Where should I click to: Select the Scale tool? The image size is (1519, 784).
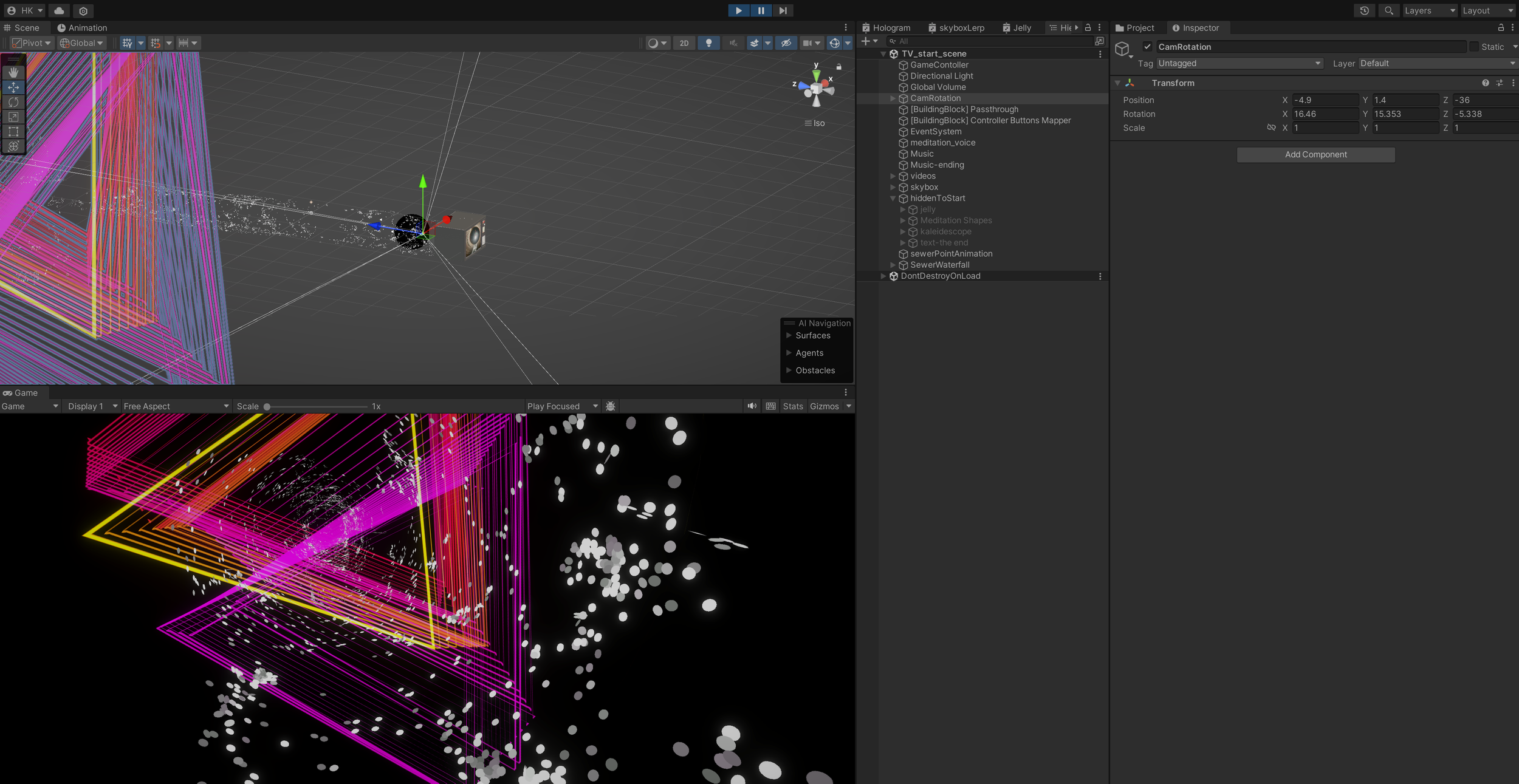[13, 117]
